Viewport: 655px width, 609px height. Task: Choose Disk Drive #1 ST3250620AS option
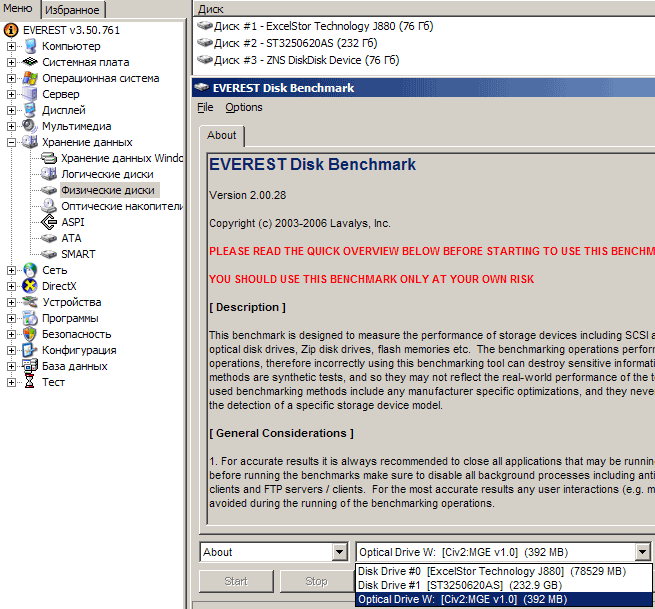pos(503,585)
